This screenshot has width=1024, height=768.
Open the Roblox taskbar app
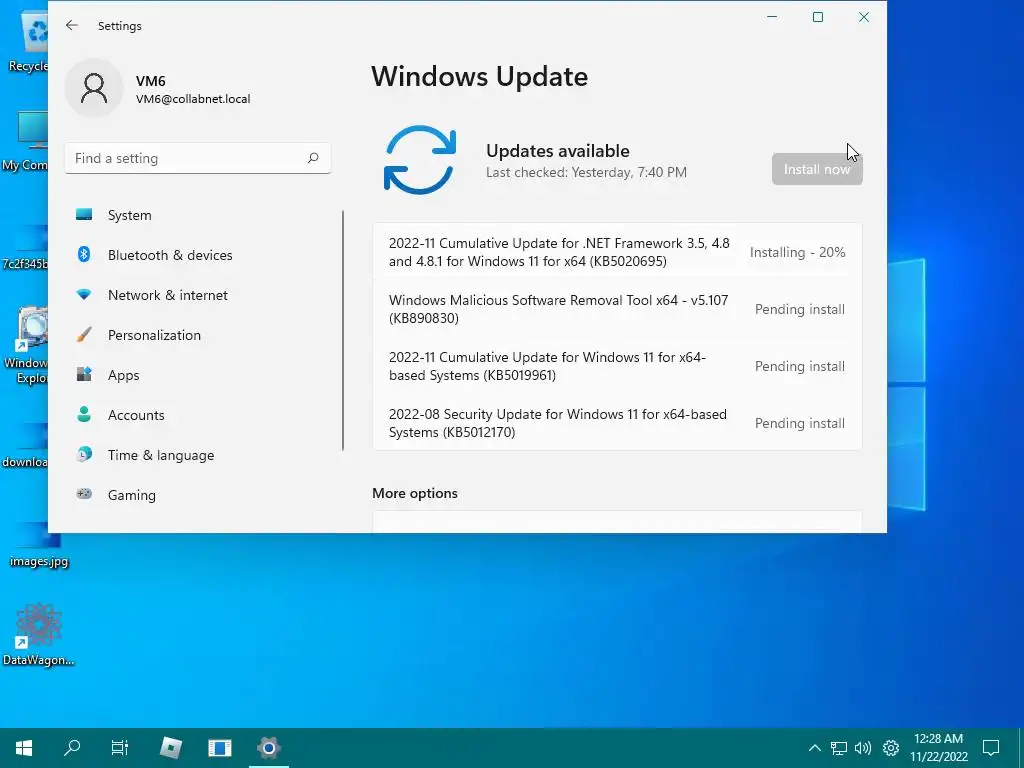click(x=170, y=748)
